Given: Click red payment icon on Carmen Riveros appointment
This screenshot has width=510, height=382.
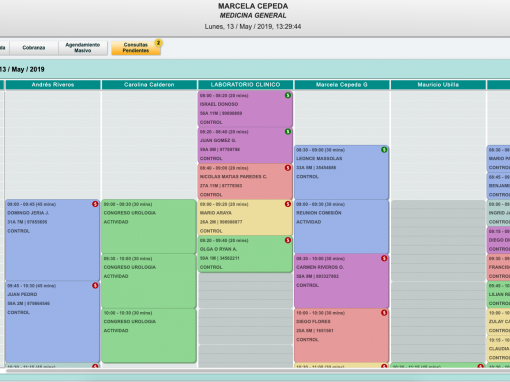Looking at the screenshot, I should [384, 258].
